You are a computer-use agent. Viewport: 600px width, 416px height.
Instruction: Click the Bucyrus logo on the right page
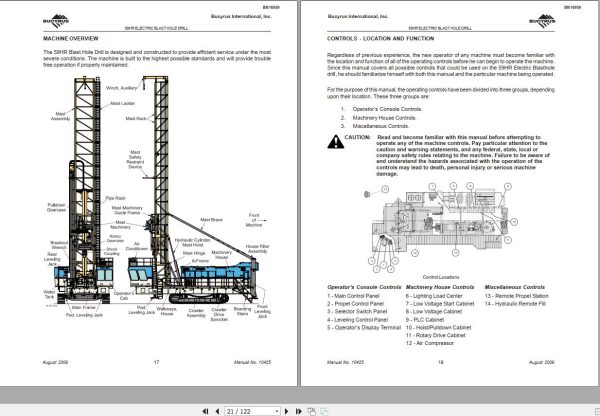542,21
